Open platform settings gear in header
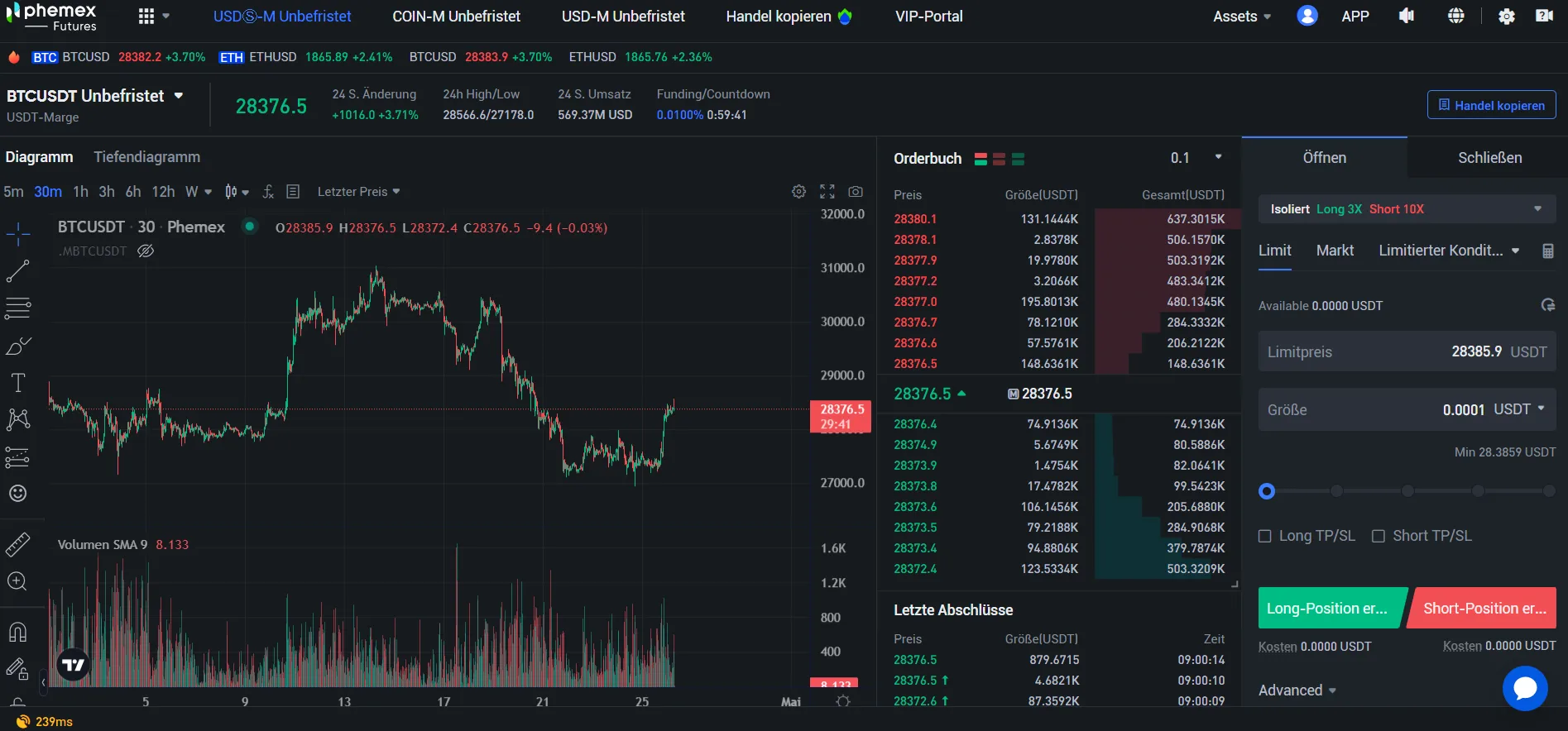The image size is (1568, 731). 1507,16
